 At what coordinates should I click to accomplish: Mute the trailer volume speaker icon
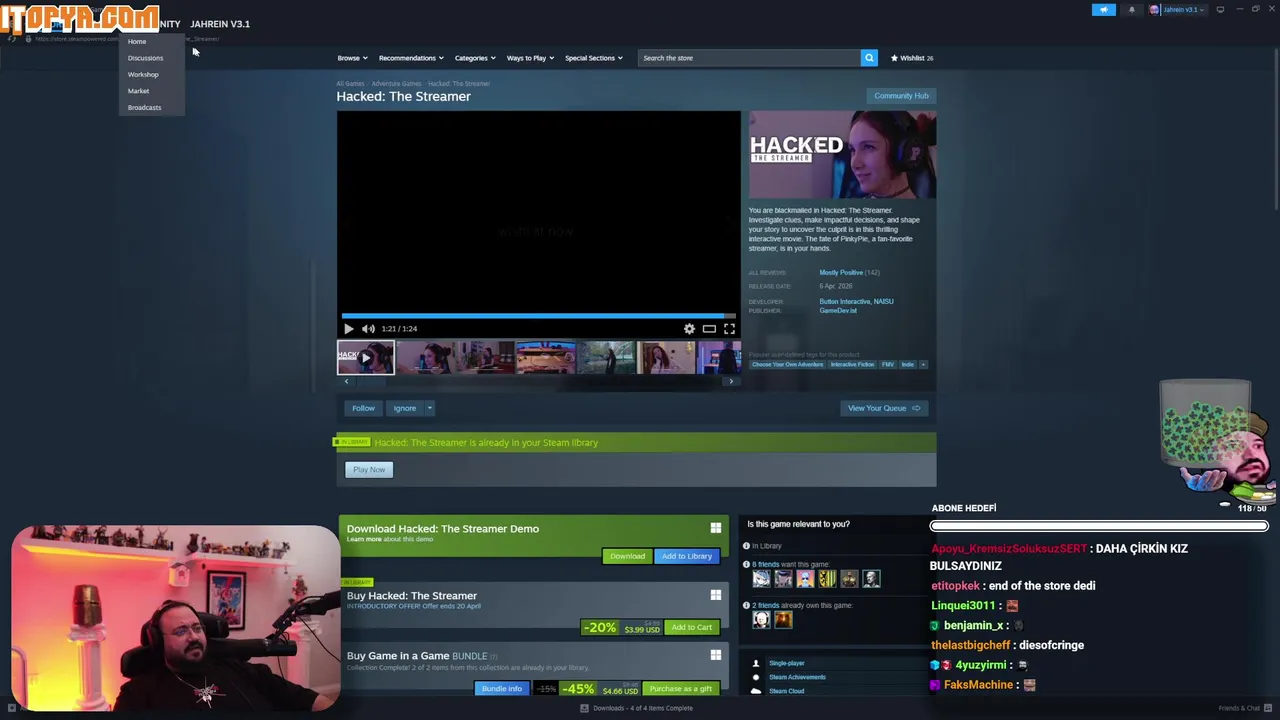[x=368, y=328]
